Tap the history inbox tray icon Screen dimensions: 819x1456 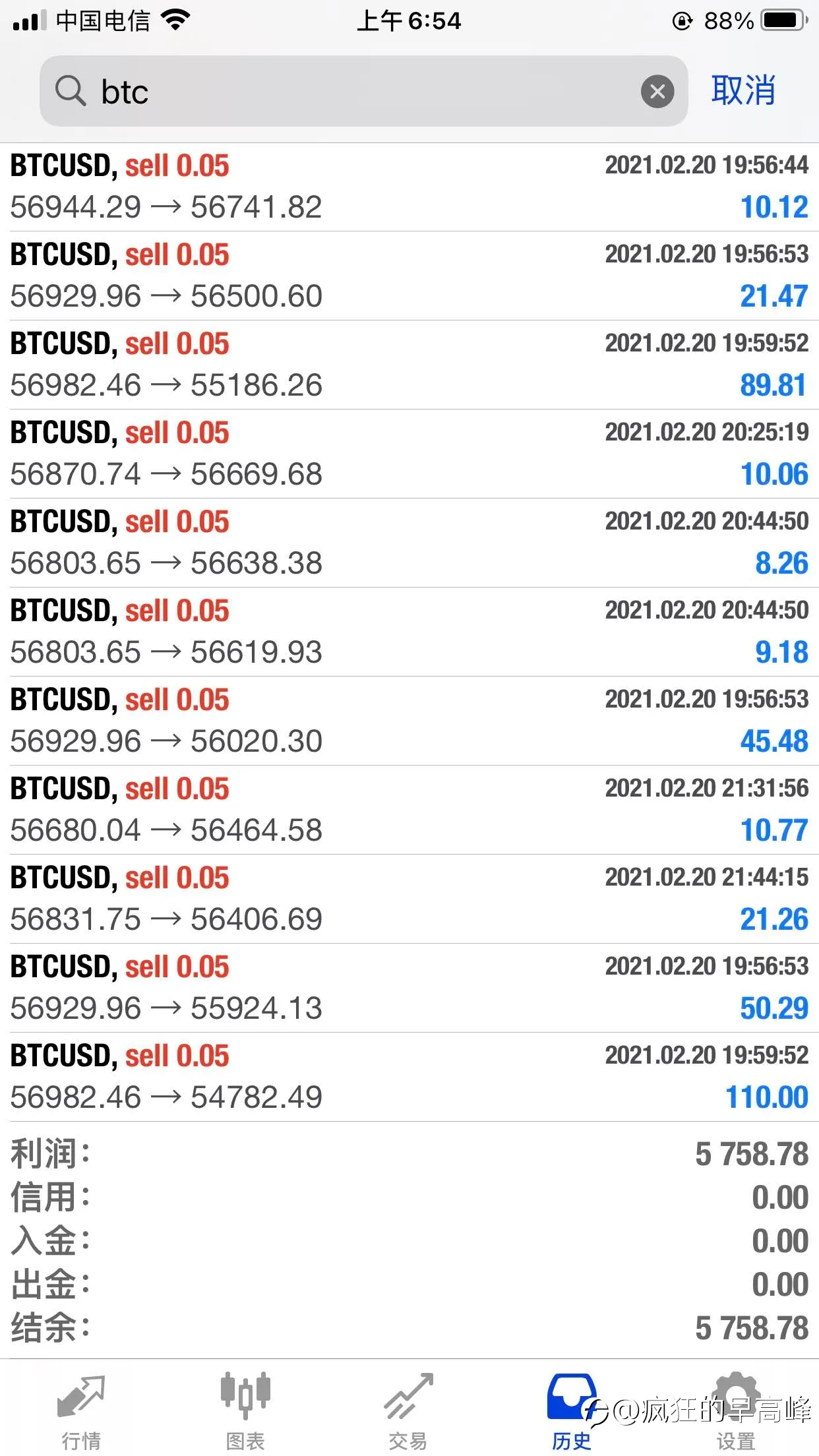[x=572, y=1396]
